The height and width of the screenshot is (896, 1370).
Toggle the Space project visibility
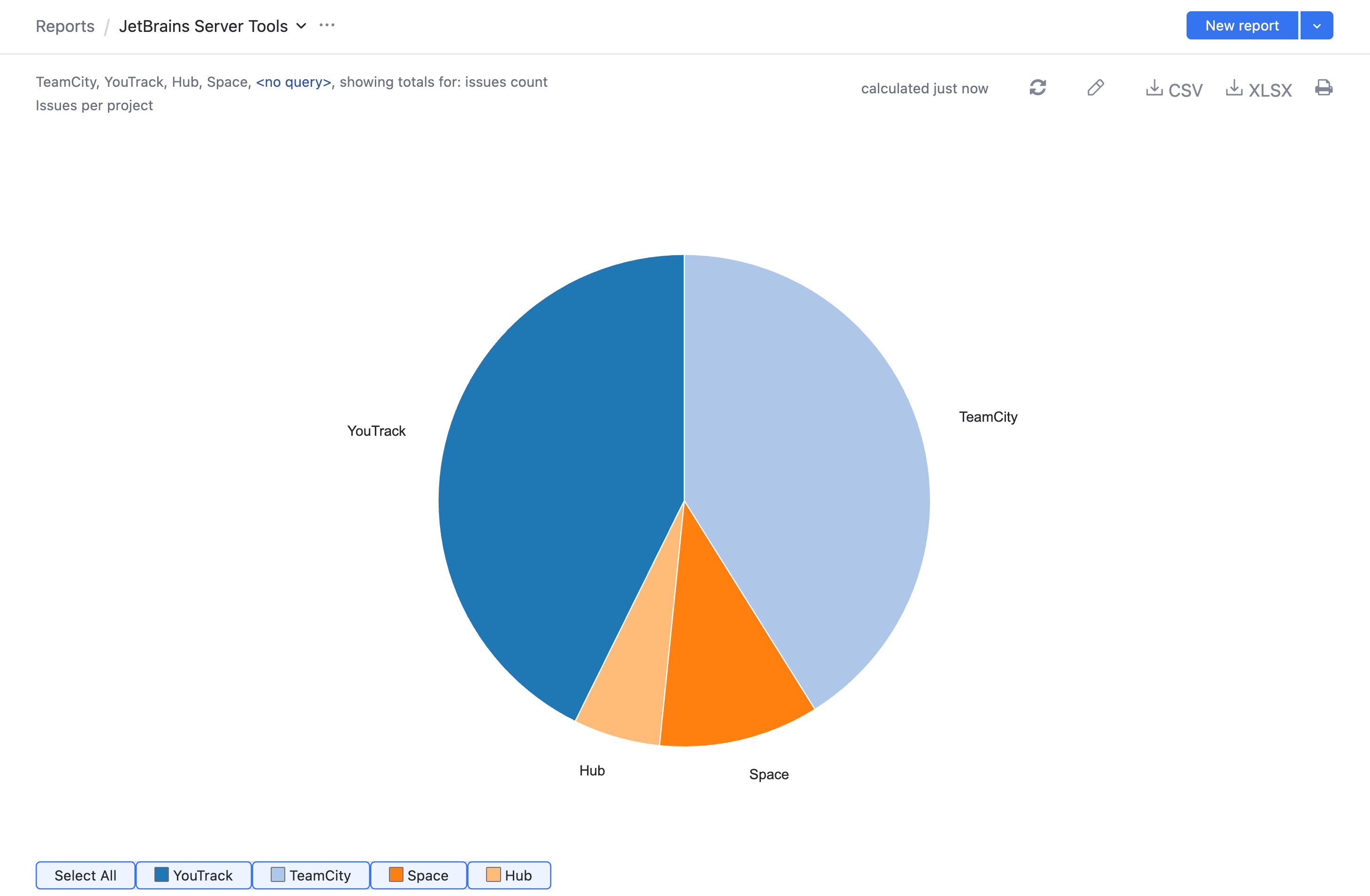(x=419, y=875)
